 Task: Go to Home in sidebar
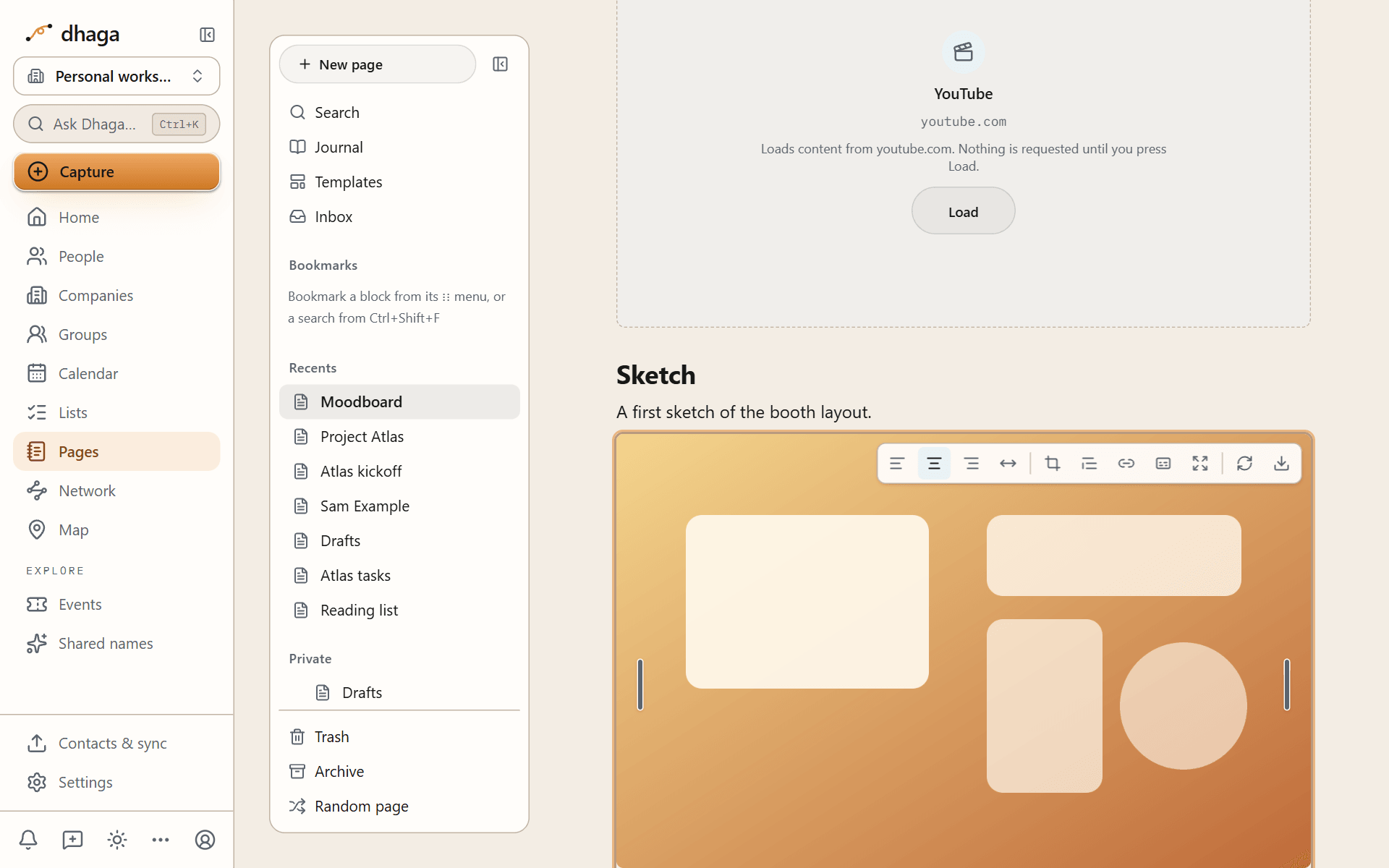tap(116, 217)
